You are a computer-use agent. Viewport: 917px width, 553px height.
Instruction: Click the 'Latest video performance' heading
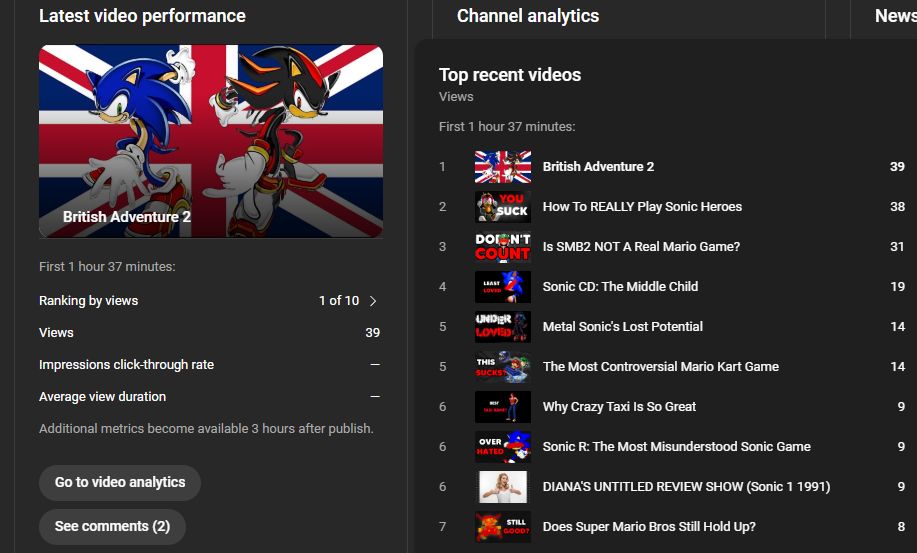click(142, 16)
